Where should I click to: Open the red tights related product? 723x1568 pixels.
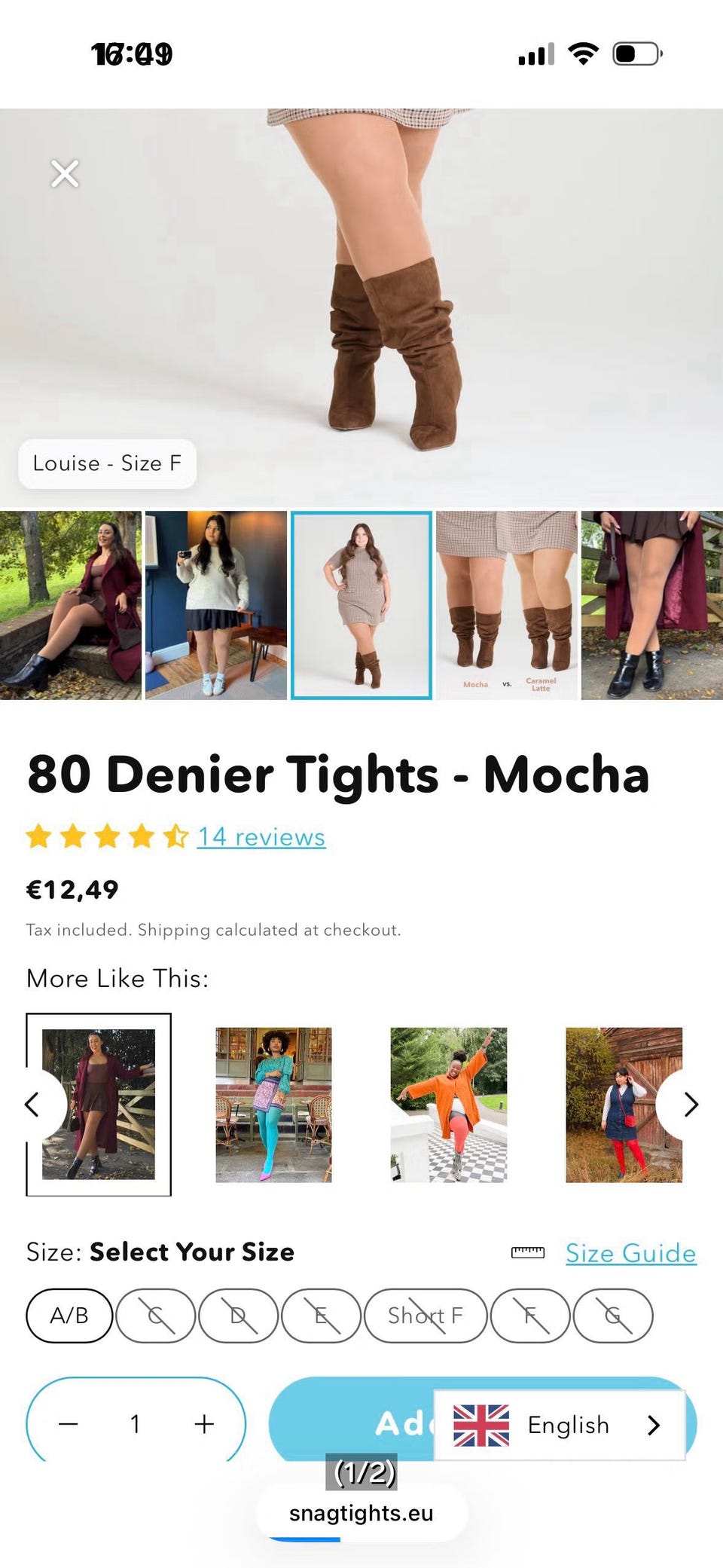[x=624, y=1105]
